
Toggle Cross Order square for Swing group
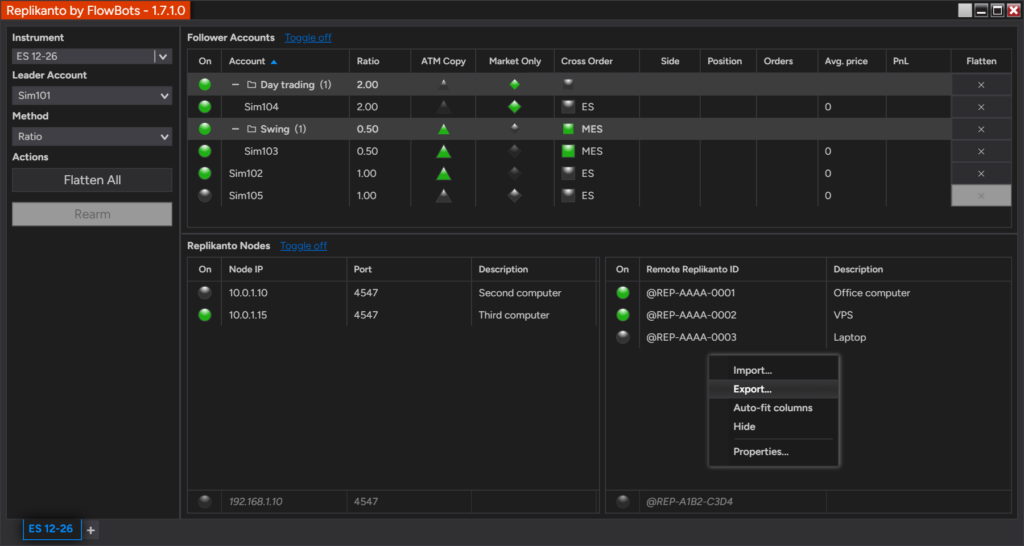[568, 129]
